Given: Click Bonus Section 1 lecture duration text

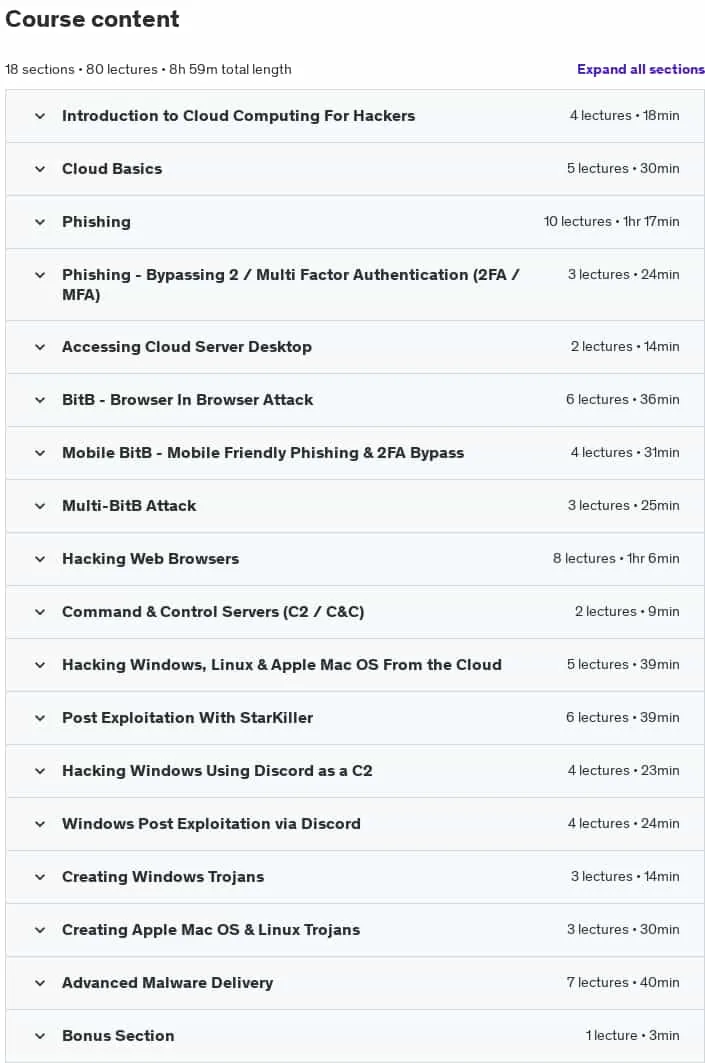Looking at the screenshot, I should tap(632, 1035).
